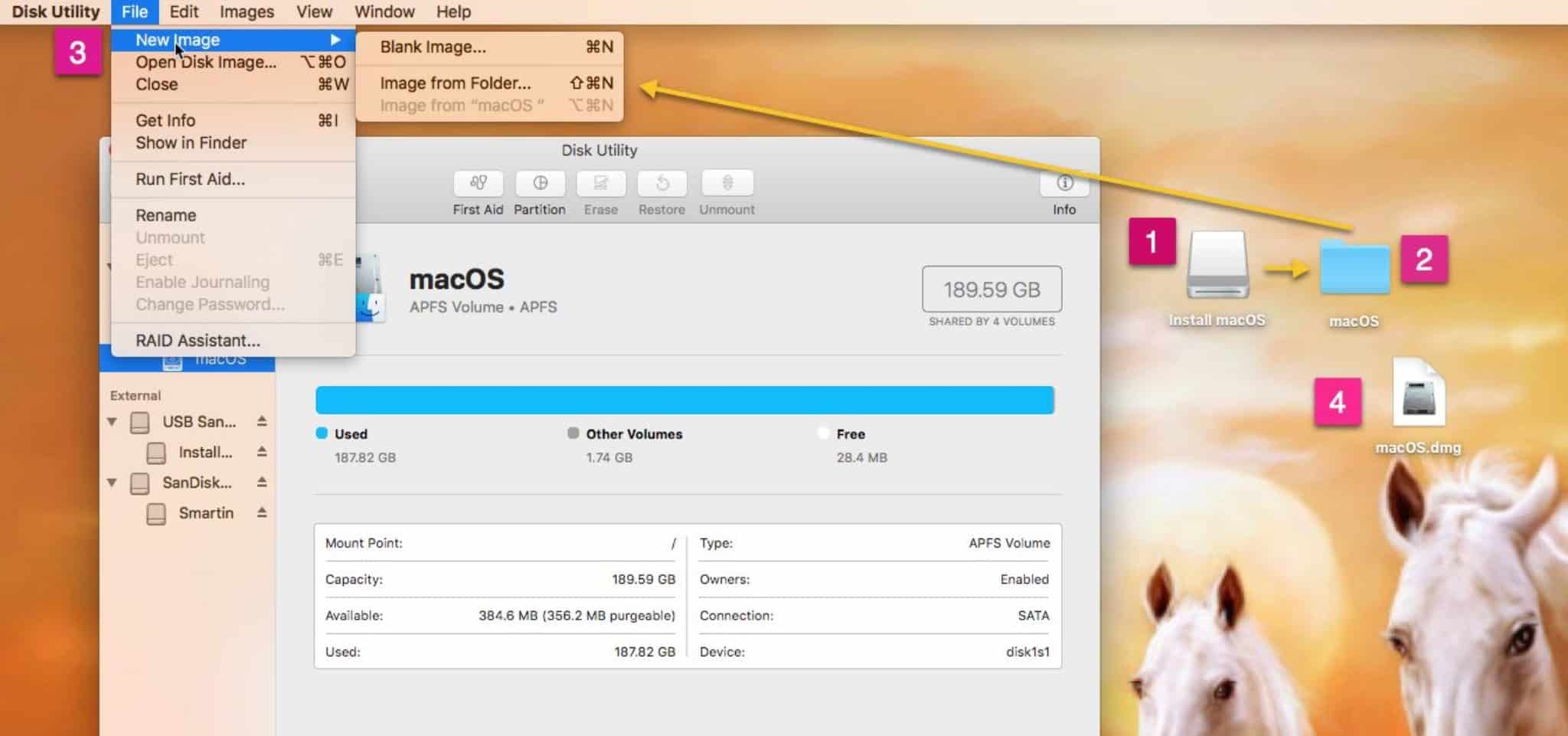Click the blue disk usage bar

(x=684, y=400)
